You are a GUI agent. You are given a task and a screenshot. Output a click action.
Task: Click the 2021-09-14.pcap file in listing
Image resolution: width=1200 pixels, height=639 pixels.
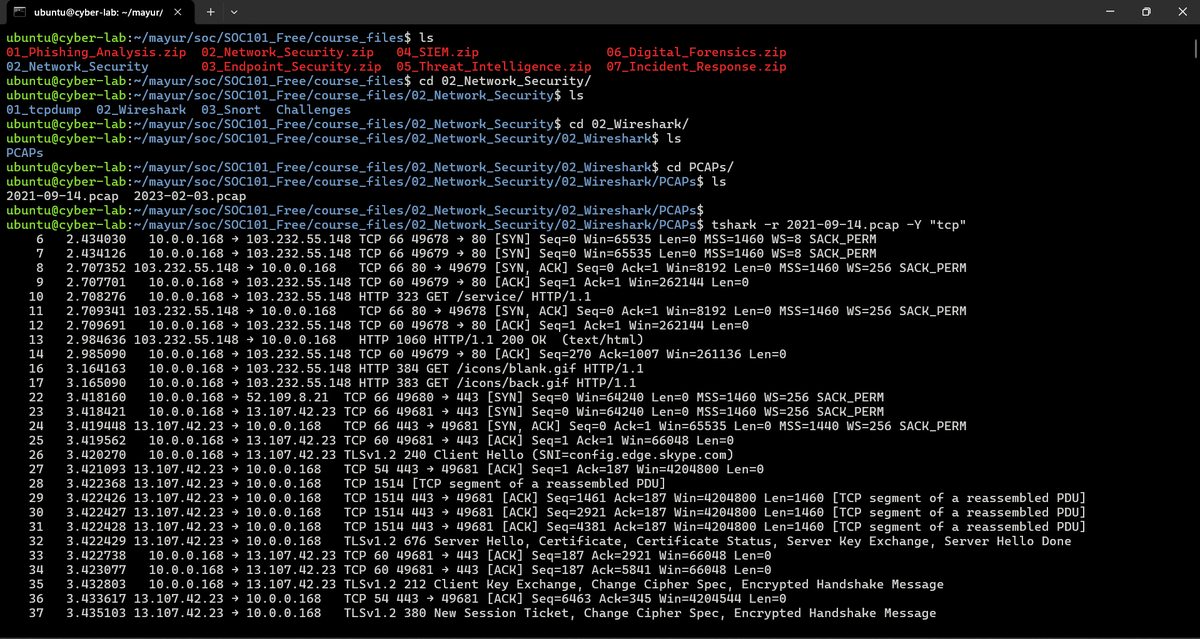[x=62, y=196]
